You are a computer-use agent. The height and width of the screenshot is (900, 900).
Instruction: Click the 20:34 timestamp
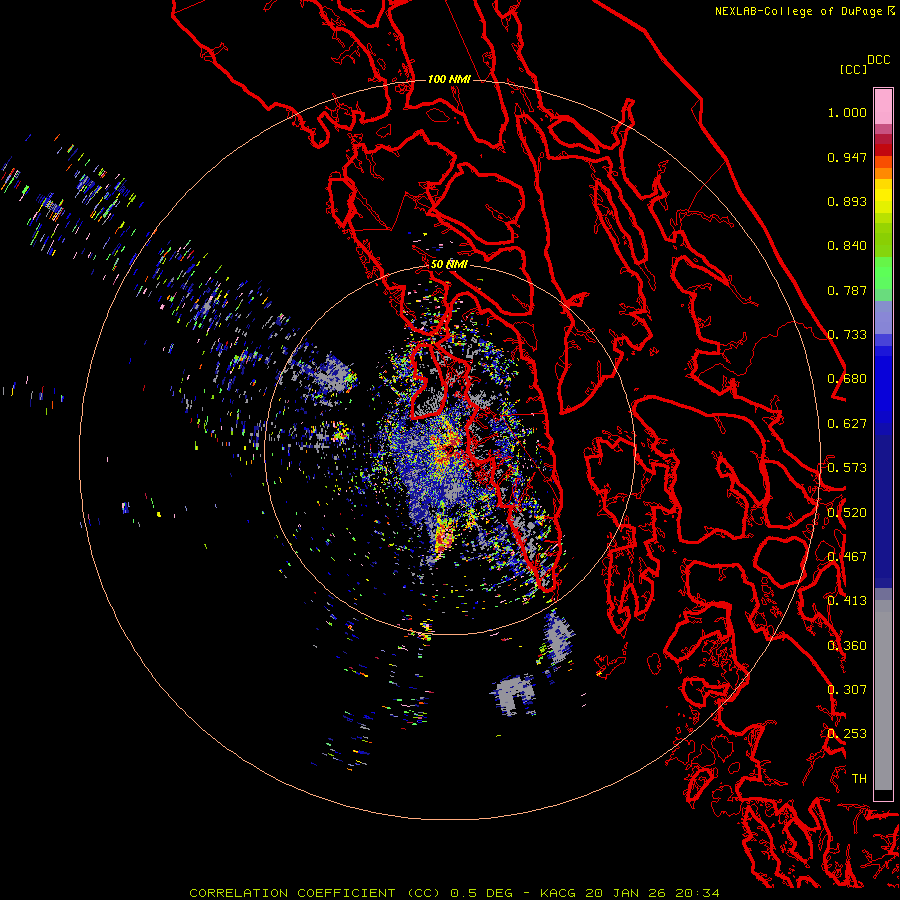(x=695, y=893)
